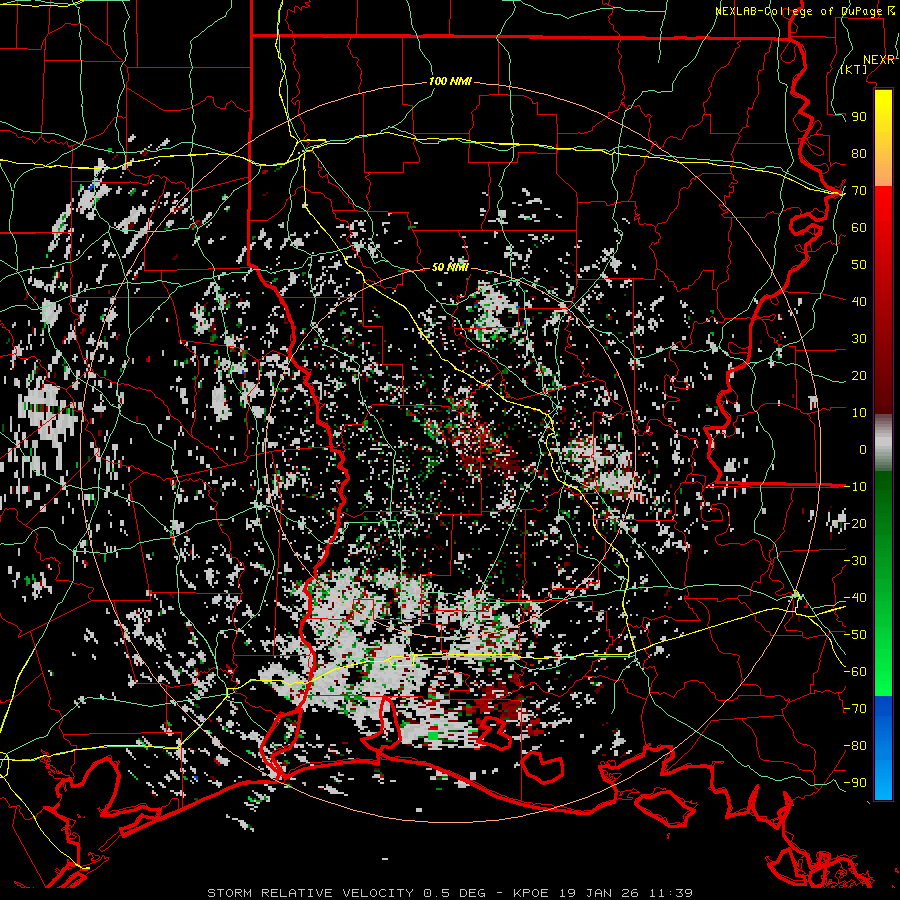This screenshot has width=900, height=900.
Task: Click the 50 value on the velocity scale
Action: [859, 265]
